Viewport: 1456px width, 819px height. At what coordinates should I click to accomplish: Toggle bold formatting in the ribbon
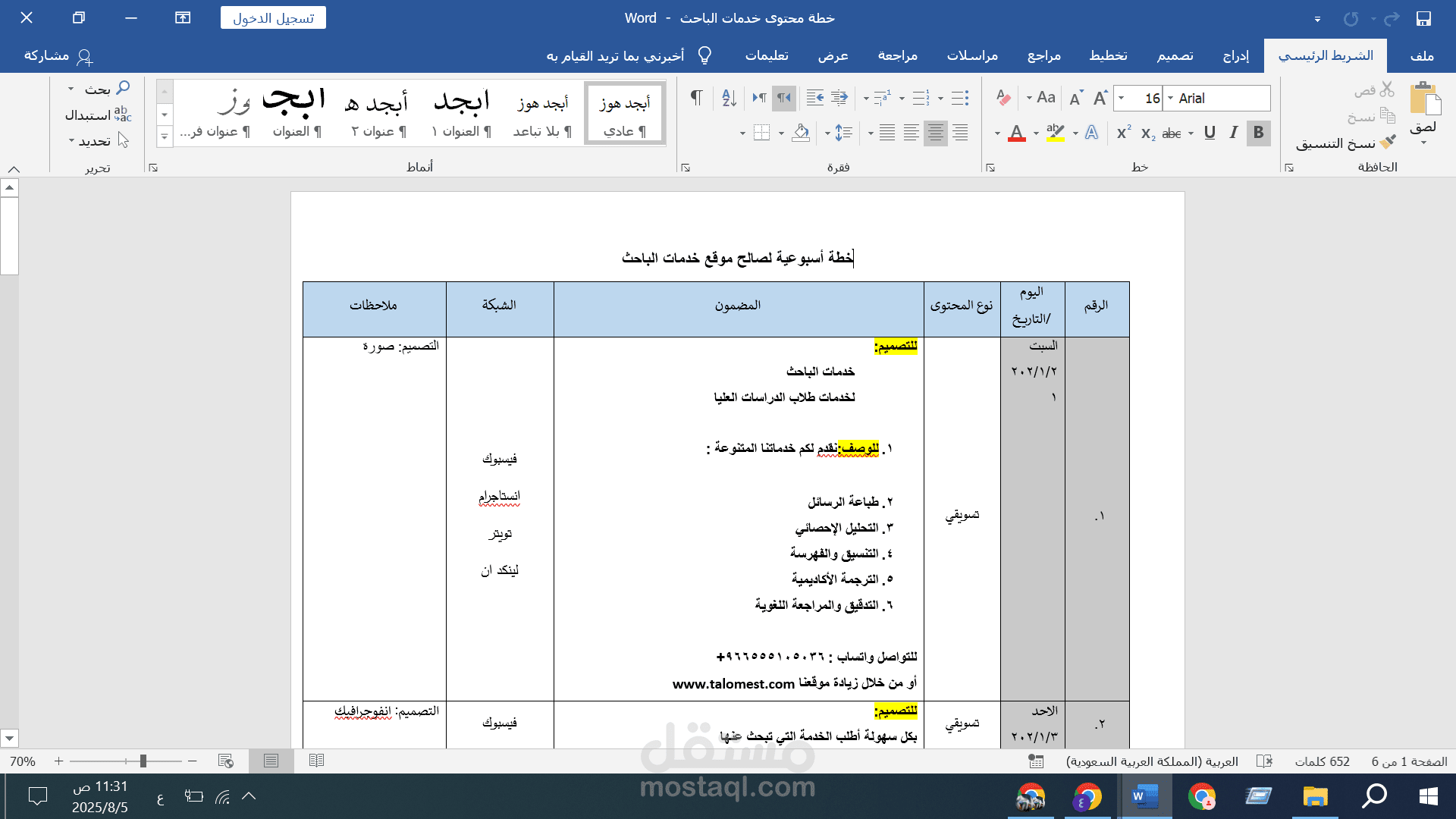(1258, 133)
